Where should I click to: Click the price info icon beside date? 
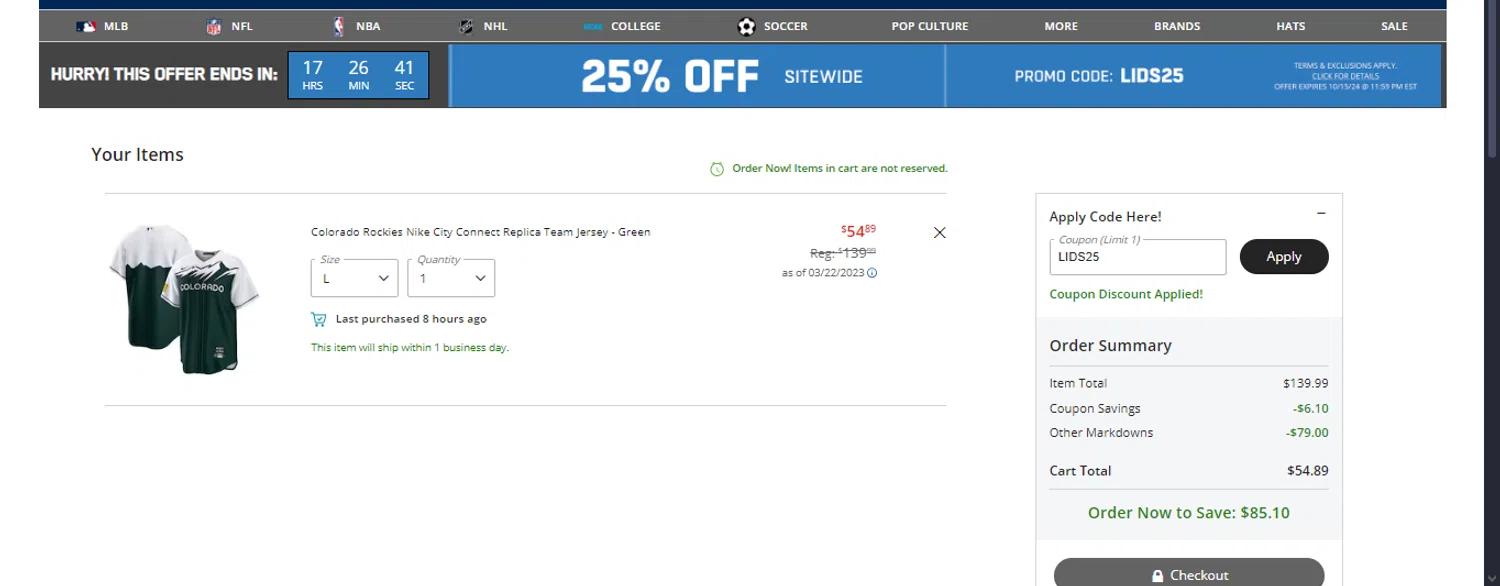(872, 273)
